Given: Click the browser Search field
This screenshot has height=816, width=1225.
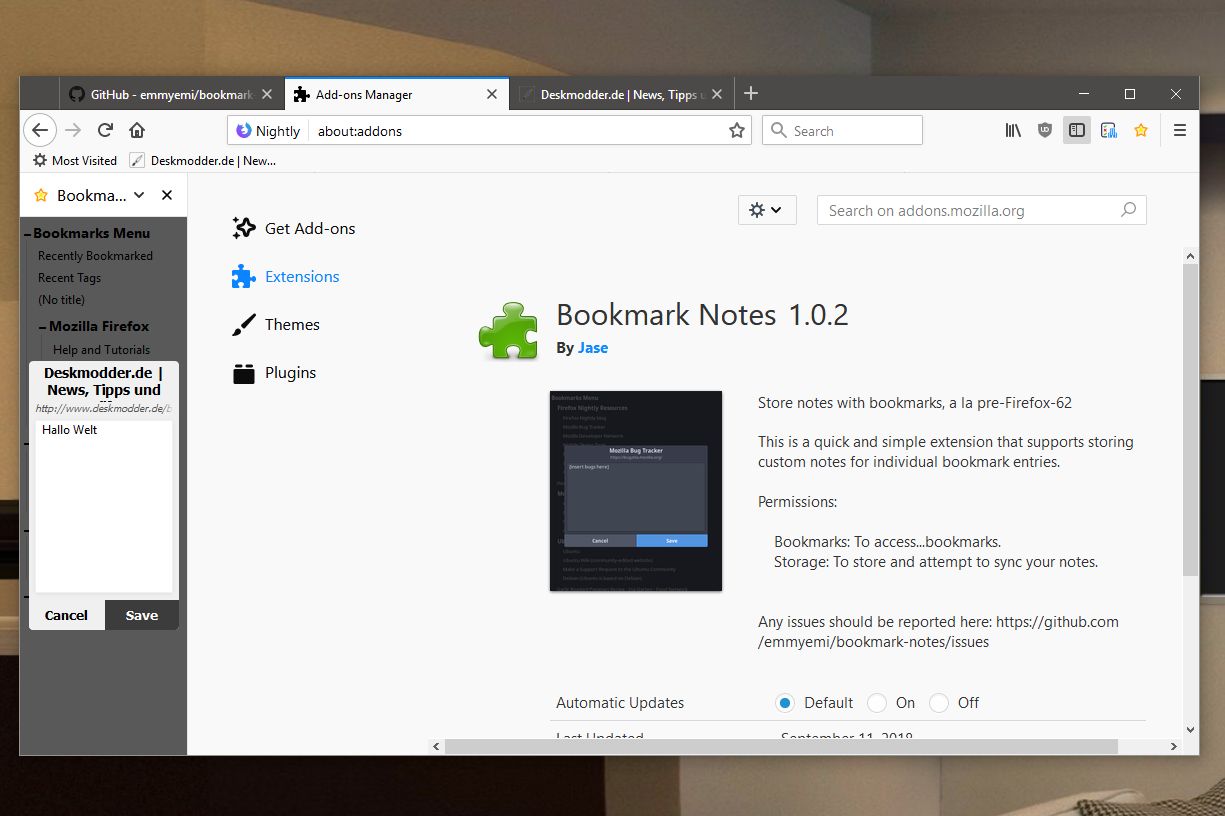Looking at the screenshot, I should 842,131.
